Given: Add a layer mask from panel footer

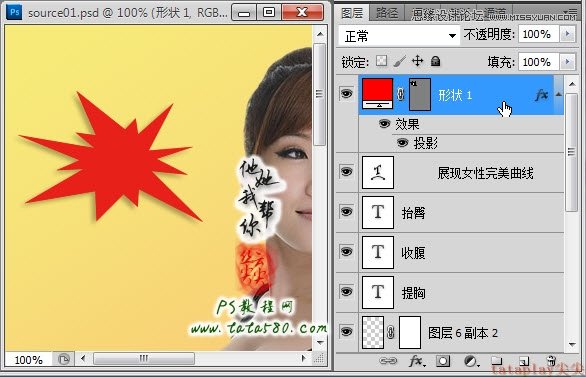Looking at the screenshot, I should pyautogui.click(x=443, y=361).
